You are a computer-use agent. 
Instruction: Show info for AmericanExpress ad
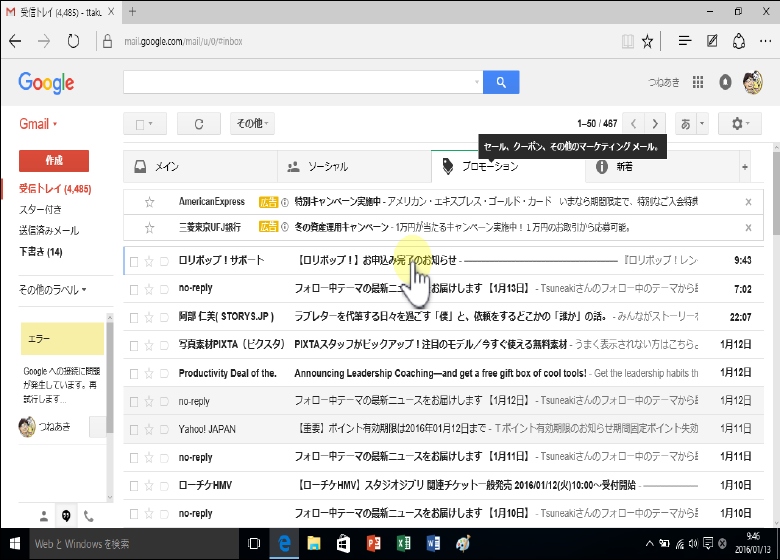pyautogui.click(x=285, y=202)
